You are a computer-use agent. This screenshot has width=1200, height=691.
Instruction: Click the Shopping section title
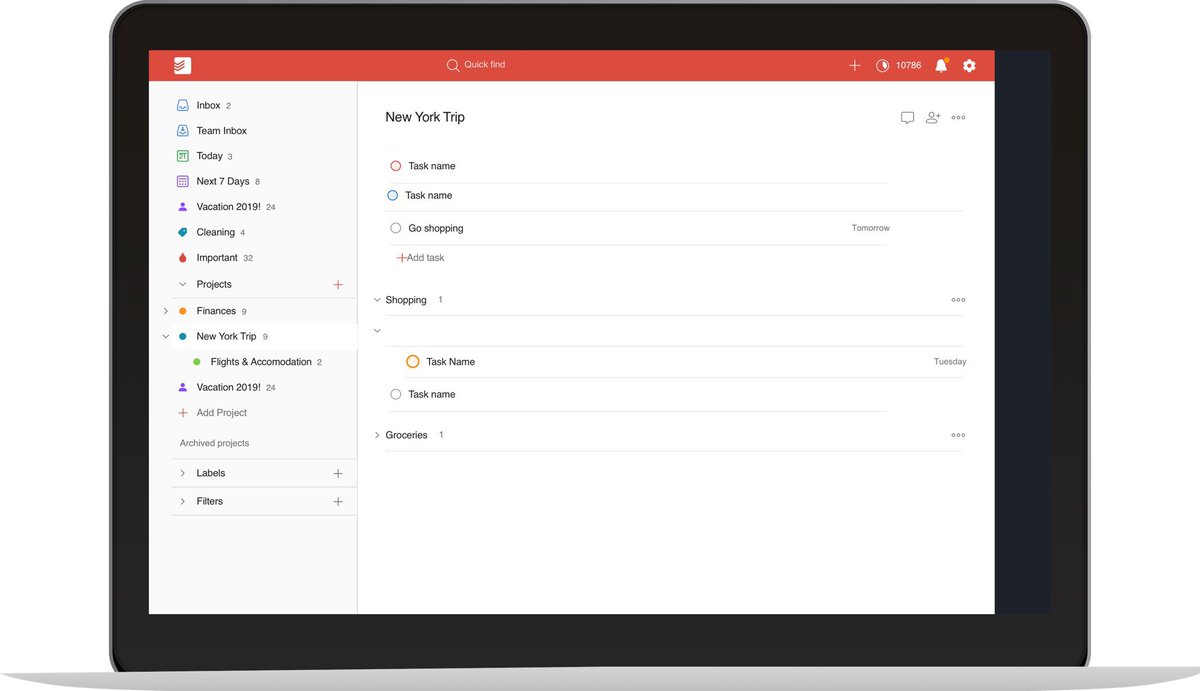tap(406, 300)
